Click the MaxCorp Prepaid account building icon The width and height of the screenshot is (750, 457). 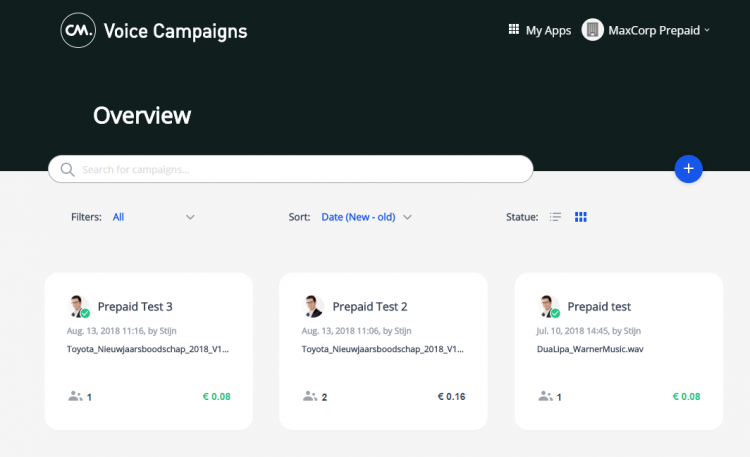(x=592, y=30)
